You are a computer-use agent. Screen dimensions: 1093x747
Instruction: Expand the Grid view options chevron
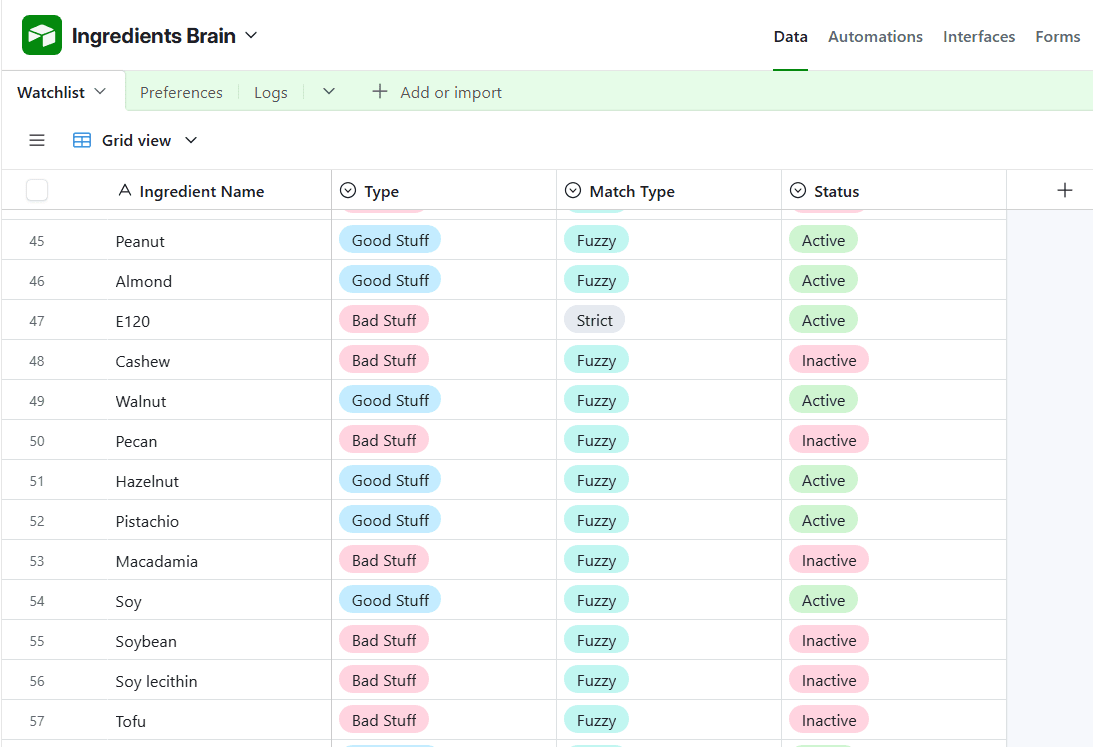(x=191, y=141)
